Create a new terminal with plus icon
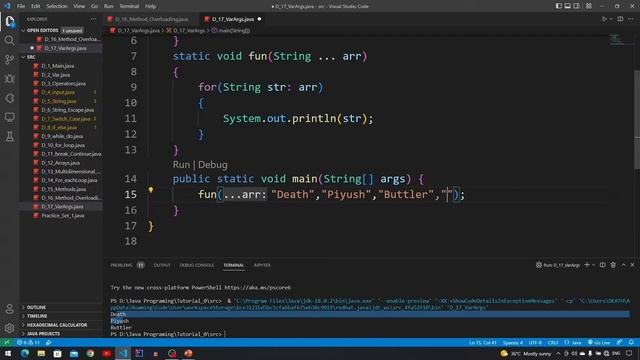Screen dimensions: 640x360 click(587, 265)
